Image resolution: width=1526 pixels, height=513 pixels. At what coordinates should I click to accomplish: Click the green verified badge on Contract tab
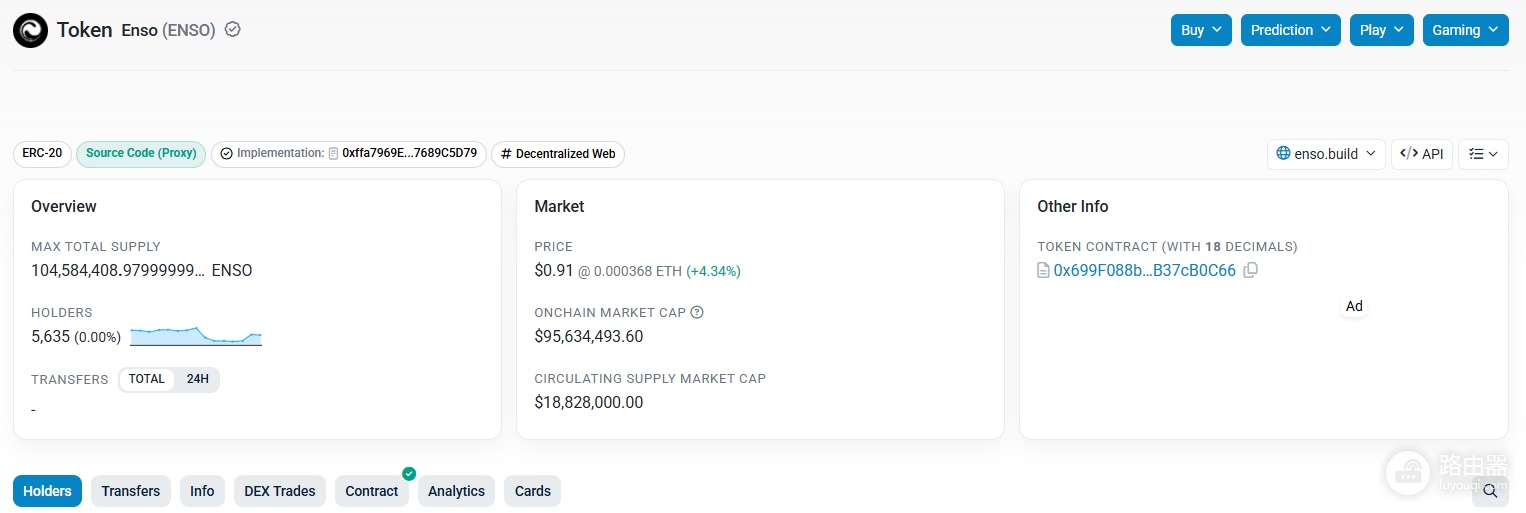[409, 473]
